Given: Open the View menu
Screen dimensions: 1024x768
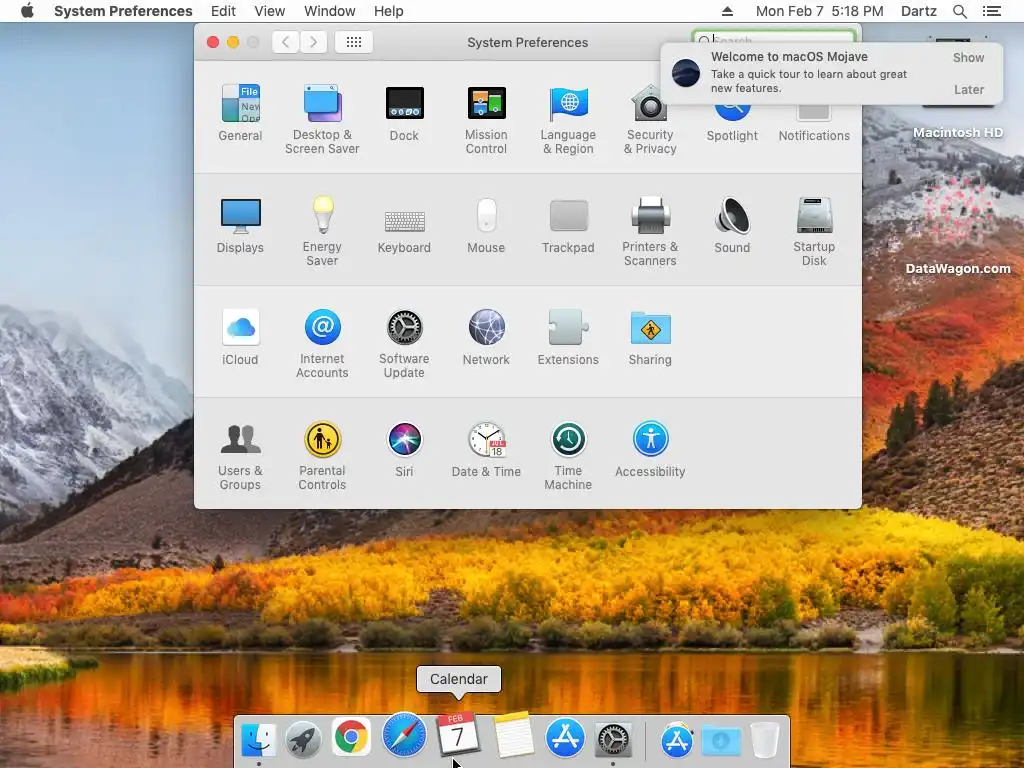Looking at the screenshot, I should tap(270, 11).
